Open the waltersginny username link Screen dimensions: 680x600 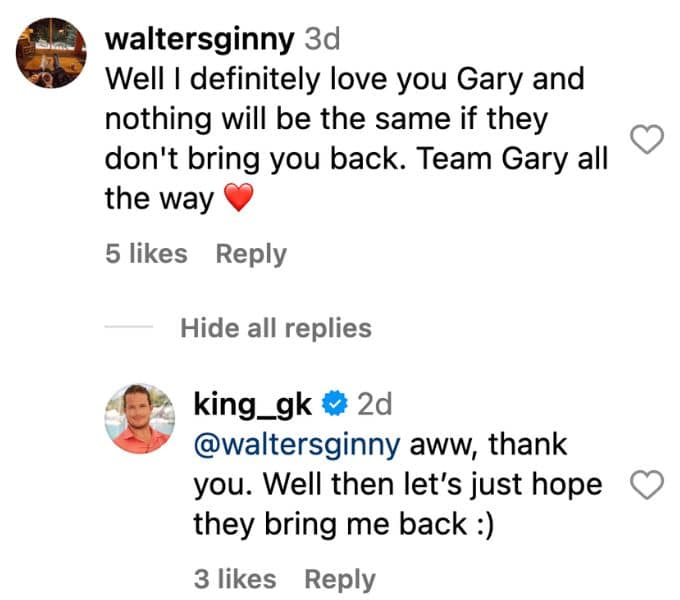click(199, 40)
